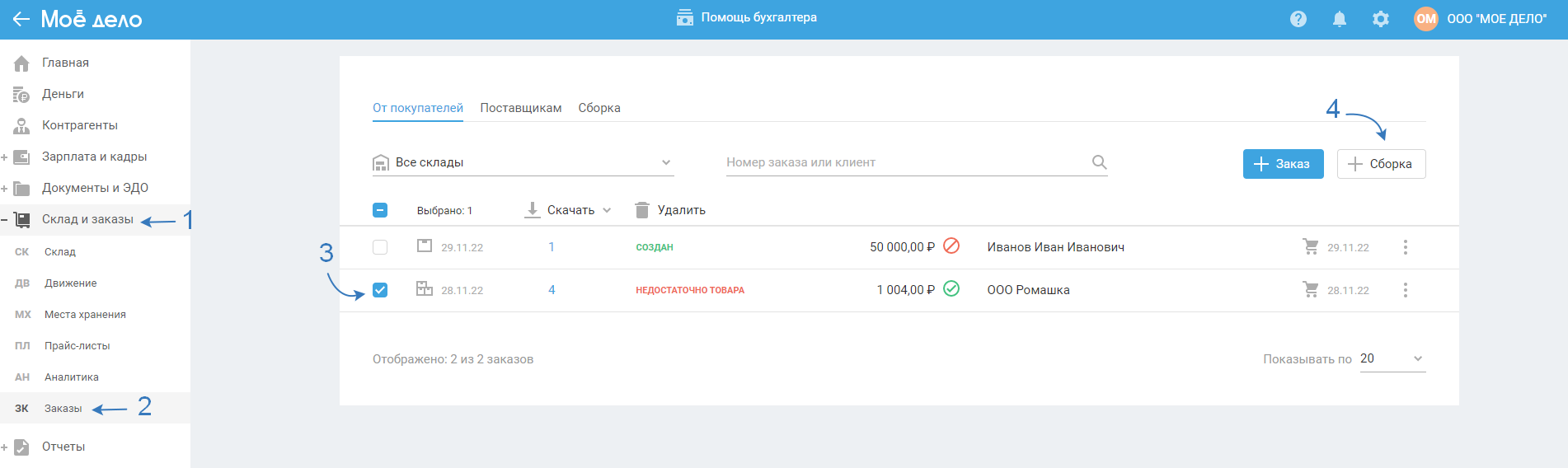1568x468 pixels.
Task: Click shopping cart icon in Ромашка row
Action: (1310, 290)
